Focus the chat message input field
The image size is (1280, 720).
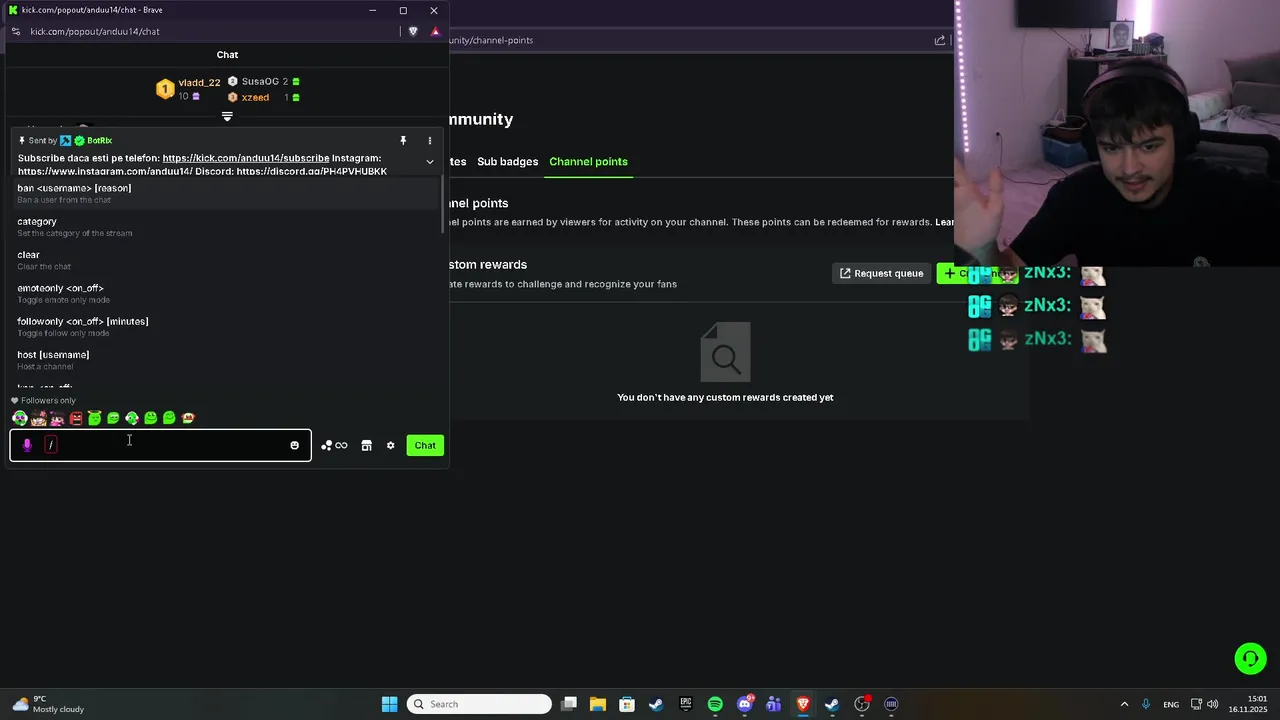tap(161, 445)
